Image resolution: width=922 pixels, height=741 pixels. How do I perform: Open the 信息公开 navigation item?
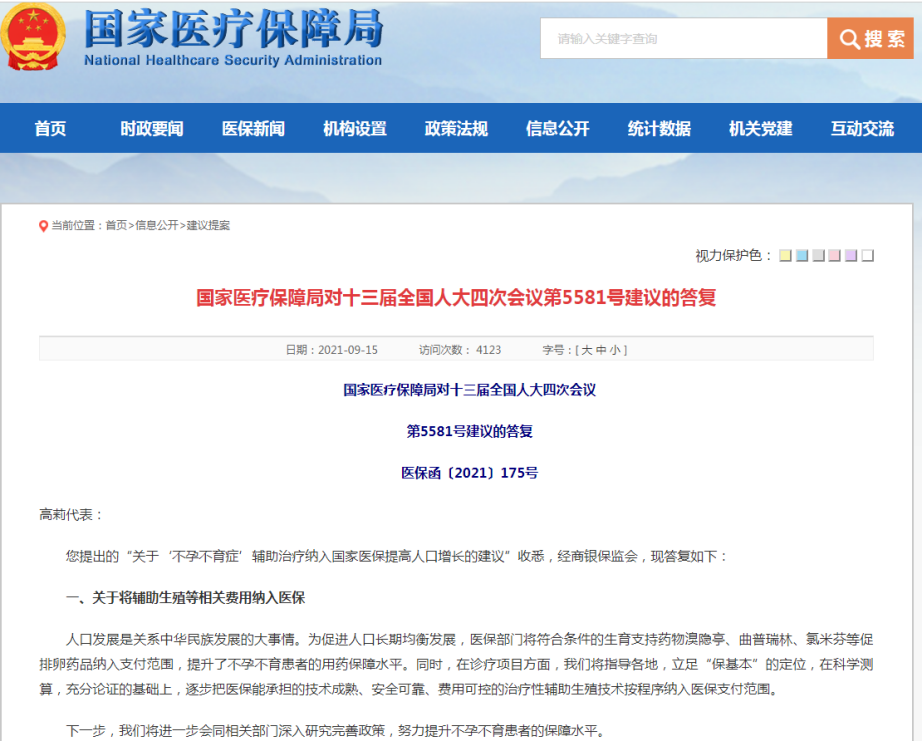click(x=557, y=128)
